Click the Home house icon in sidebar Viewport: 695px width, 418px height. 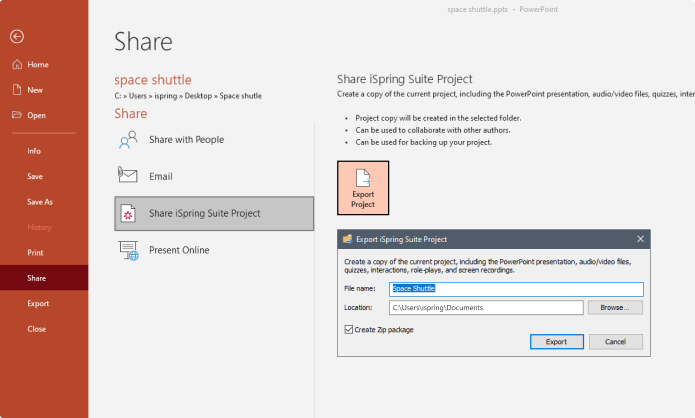coord(17,64)
